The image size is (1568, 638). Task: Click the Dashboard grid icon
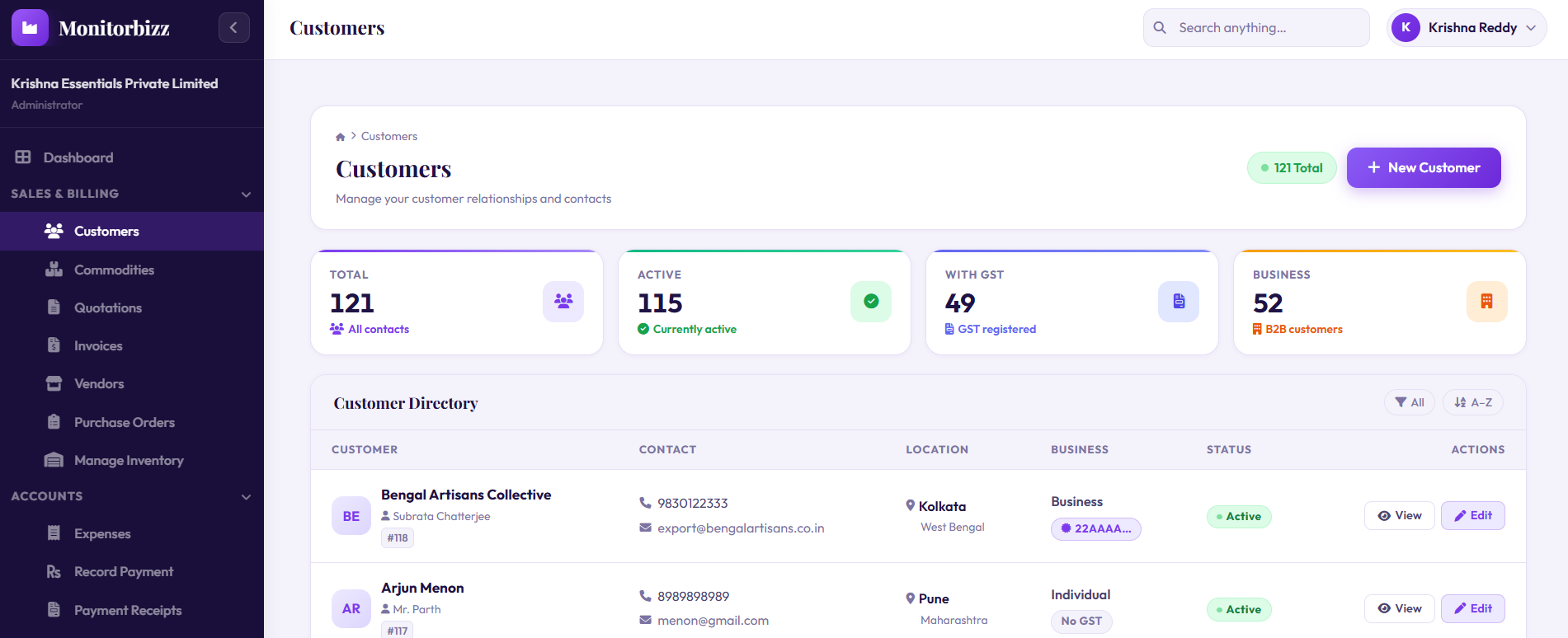(23, 157)
